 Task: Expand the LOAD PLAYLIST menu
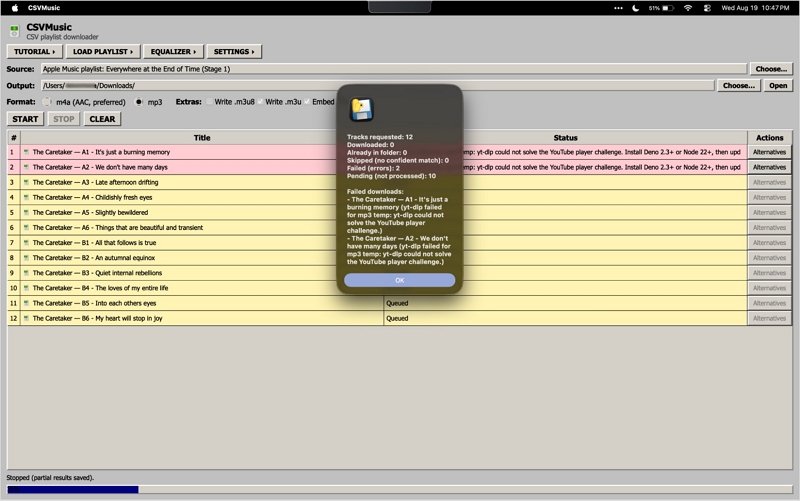pyautogui.click(x=103, y=52)
